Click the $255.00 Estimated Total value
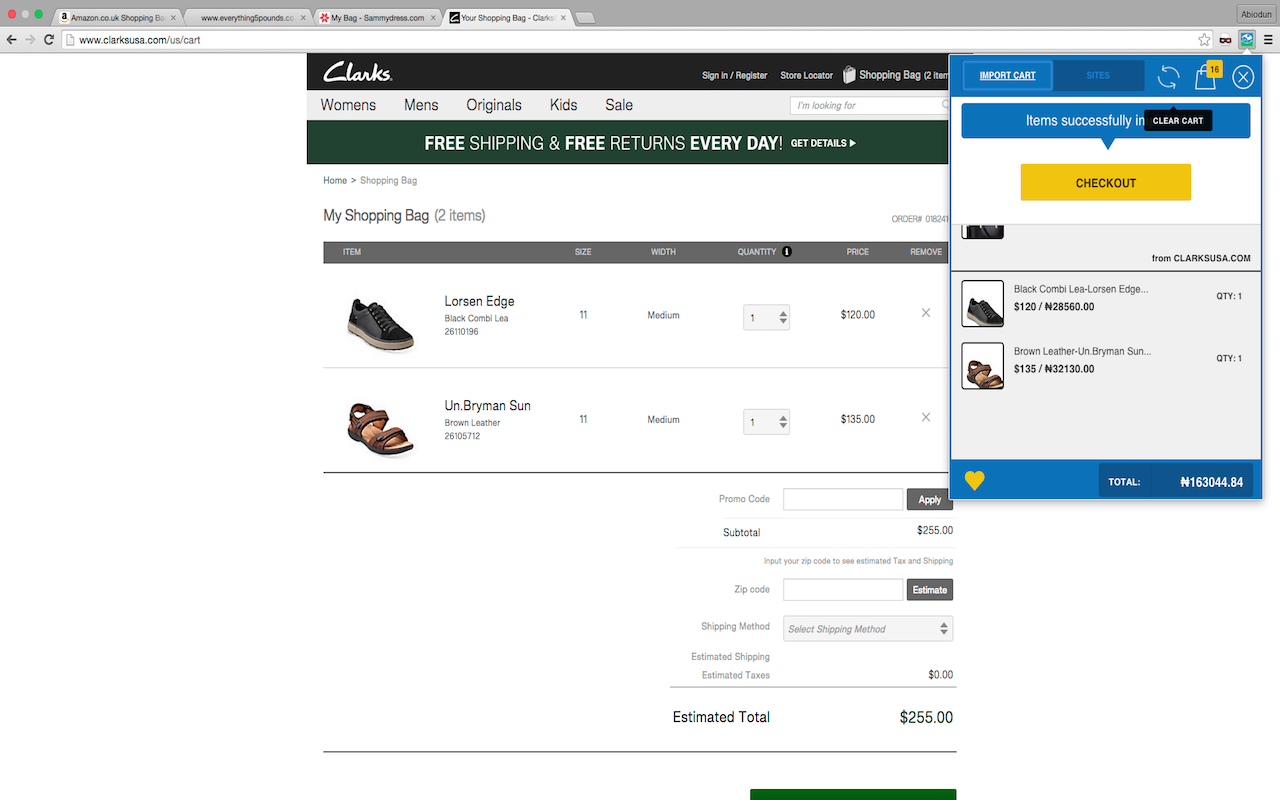 pyautogui.click(x=926, y=717)
